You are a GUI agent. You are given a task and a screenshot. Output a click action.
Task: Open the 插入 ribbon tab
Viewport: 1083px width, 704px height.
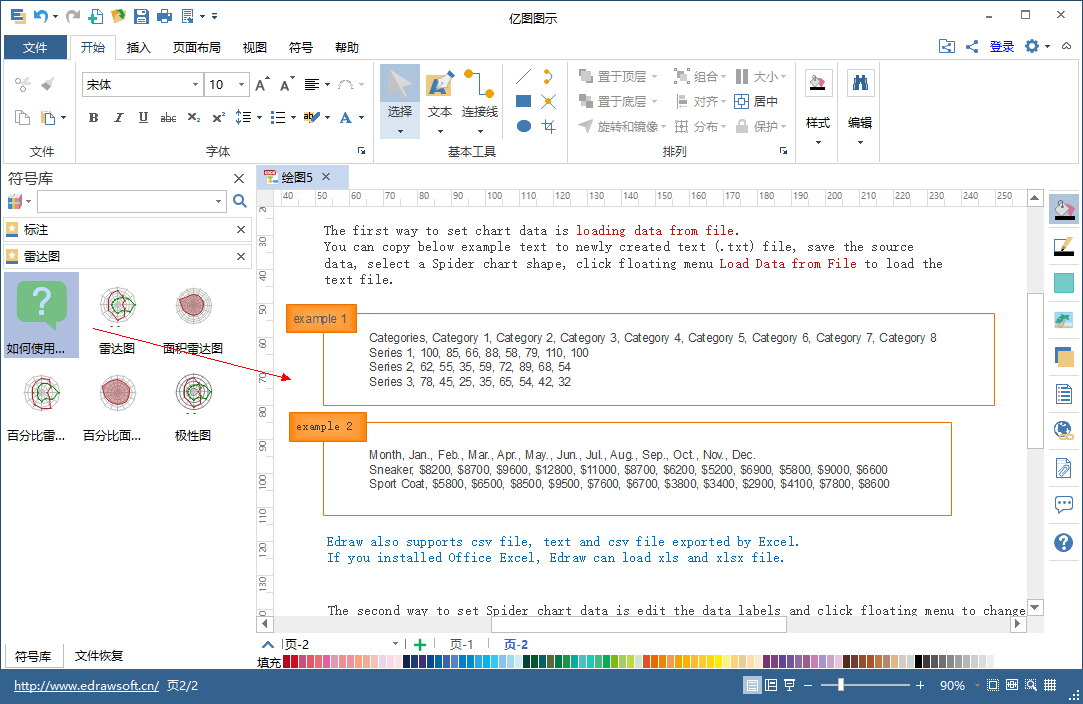(x=139, y=47)
